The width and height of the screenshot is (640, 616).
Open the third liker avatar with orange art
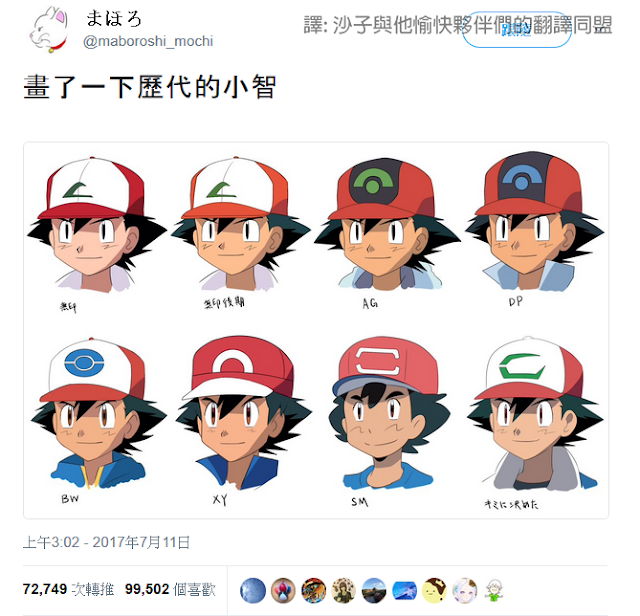pyautogui.click(x=313, y=590)
